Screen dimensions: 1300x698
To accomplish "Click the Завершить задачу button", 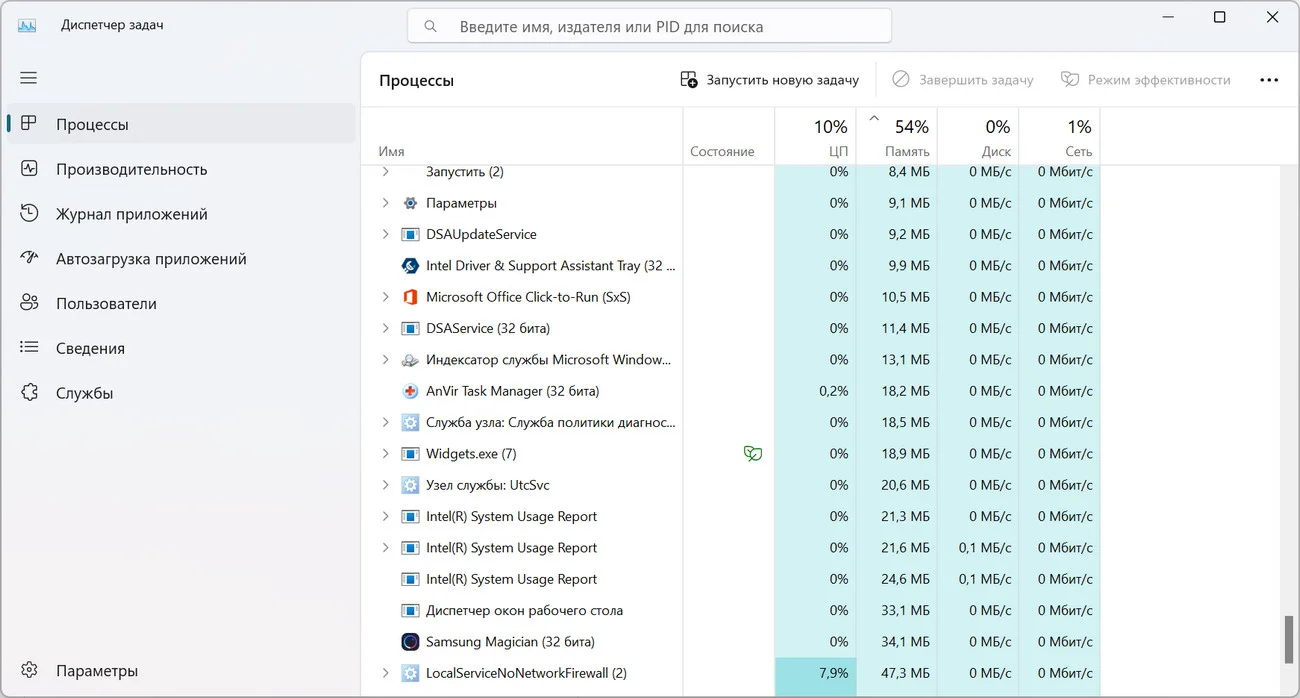I will [x=963, y=80].
